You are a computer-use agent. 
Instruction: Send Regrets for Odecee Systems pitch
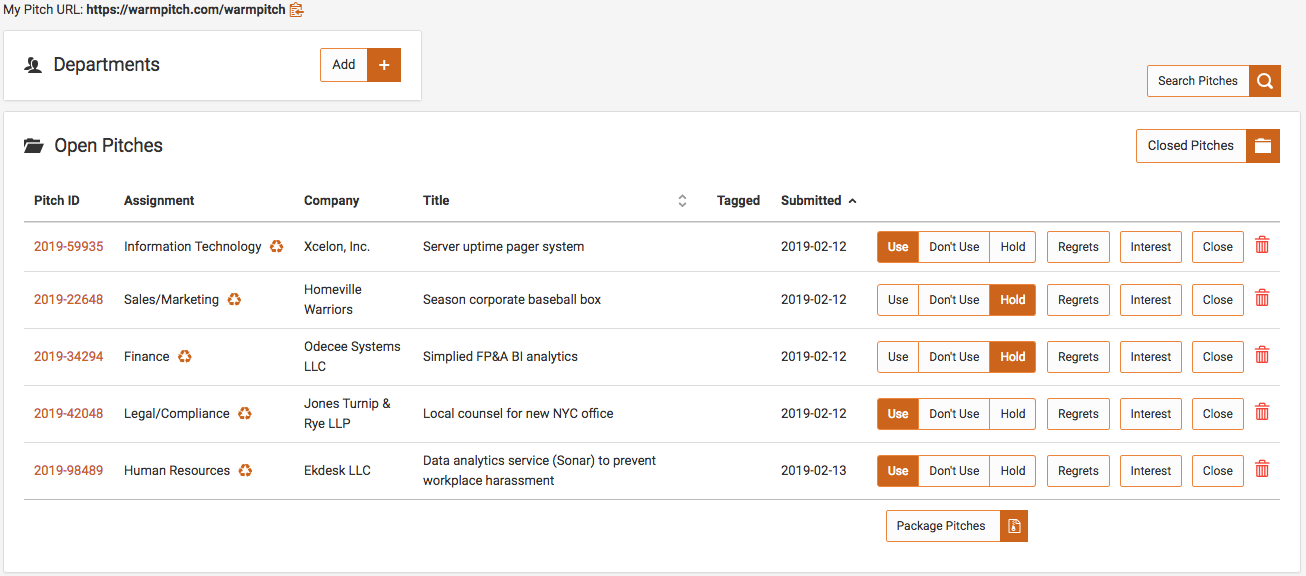1078,357
